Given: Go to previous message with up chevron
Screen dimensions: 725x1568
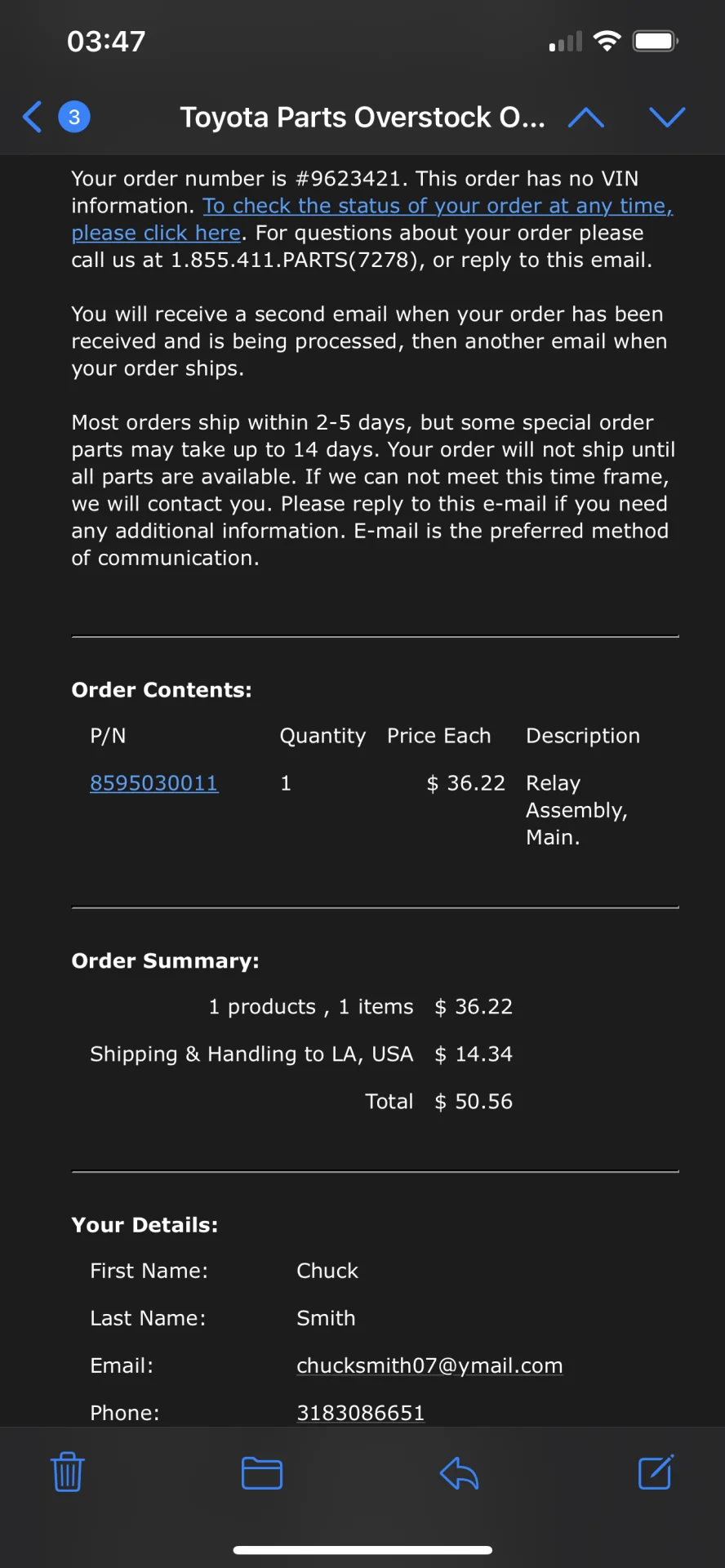Looking at the screenshot, I should [585, 118].
